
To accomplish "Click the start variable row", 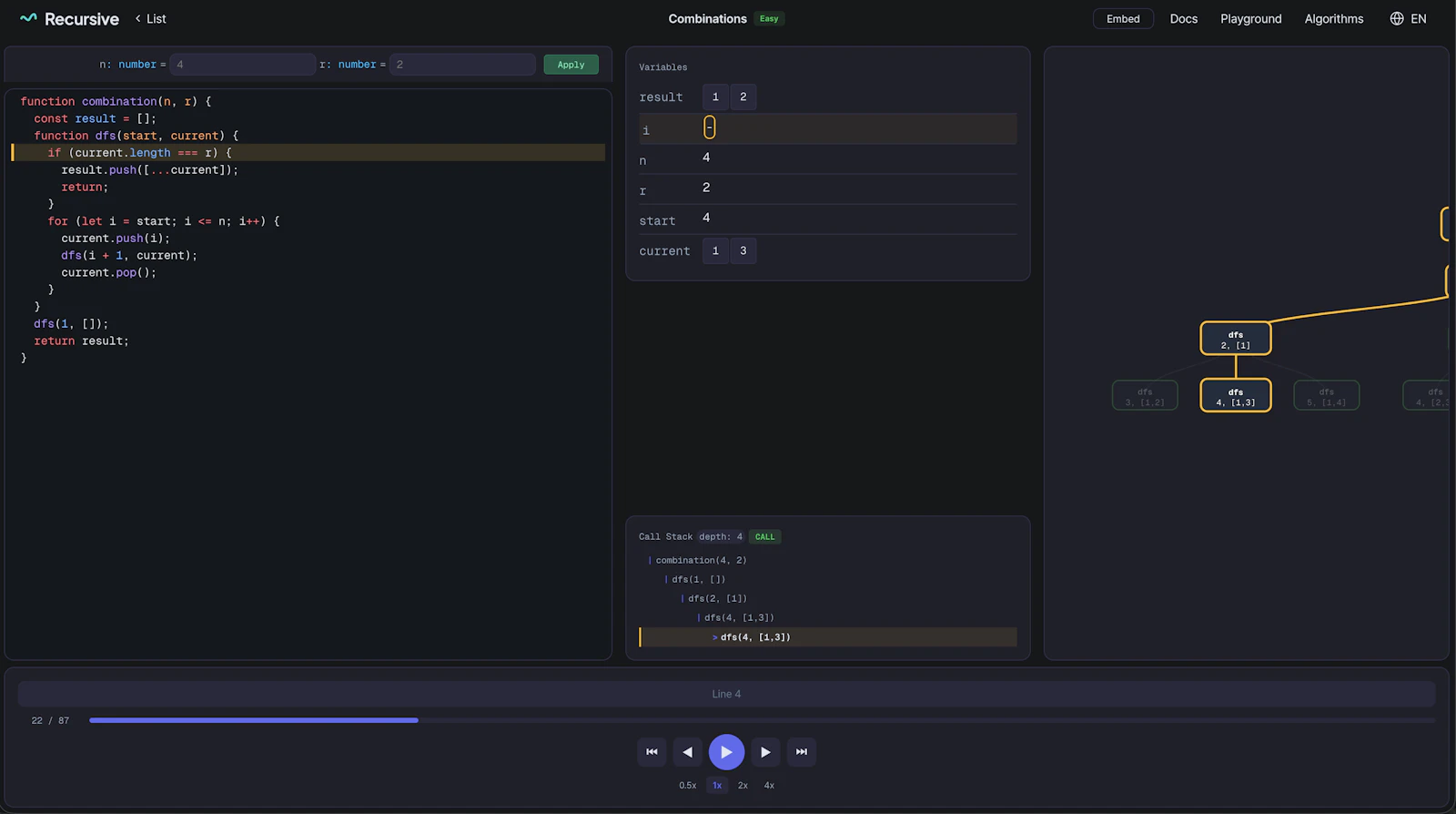I will [828, 219].
